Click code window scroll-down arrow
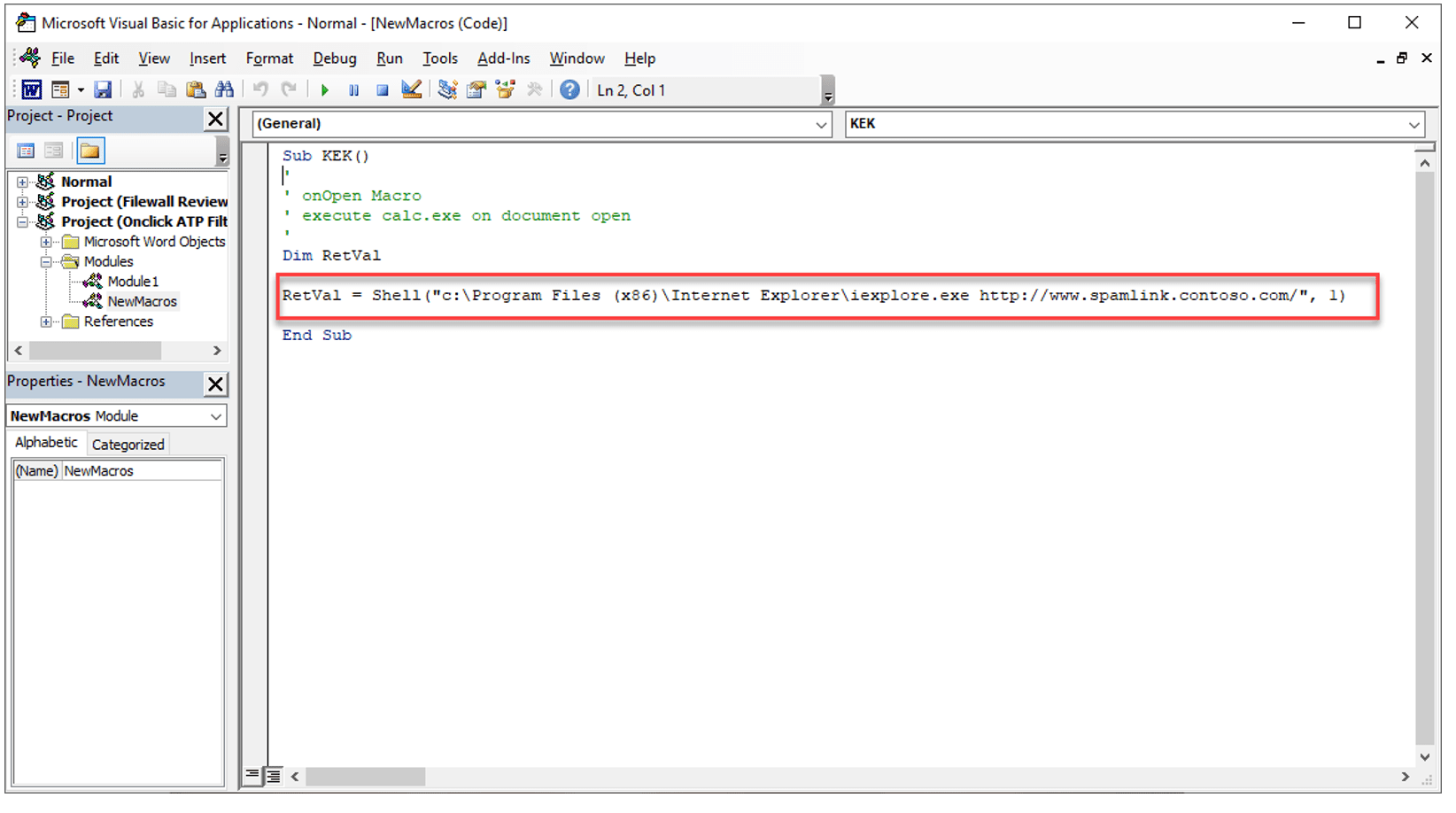This screenshot has height=813, width=1456. tap(1424, 757)
